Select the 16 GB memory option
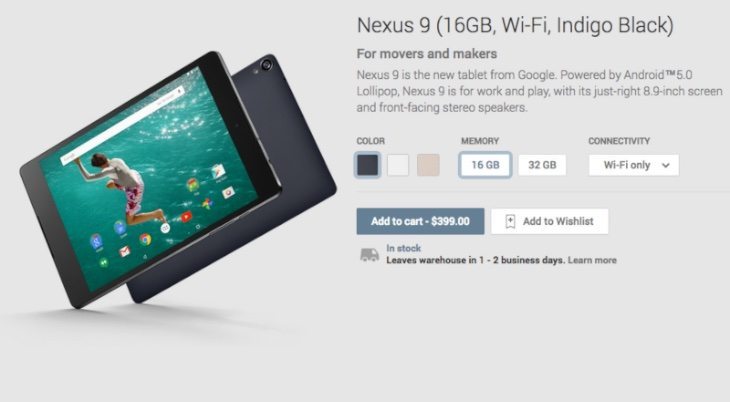This screenshot has width=730, height=402. [x=485, y=165]
